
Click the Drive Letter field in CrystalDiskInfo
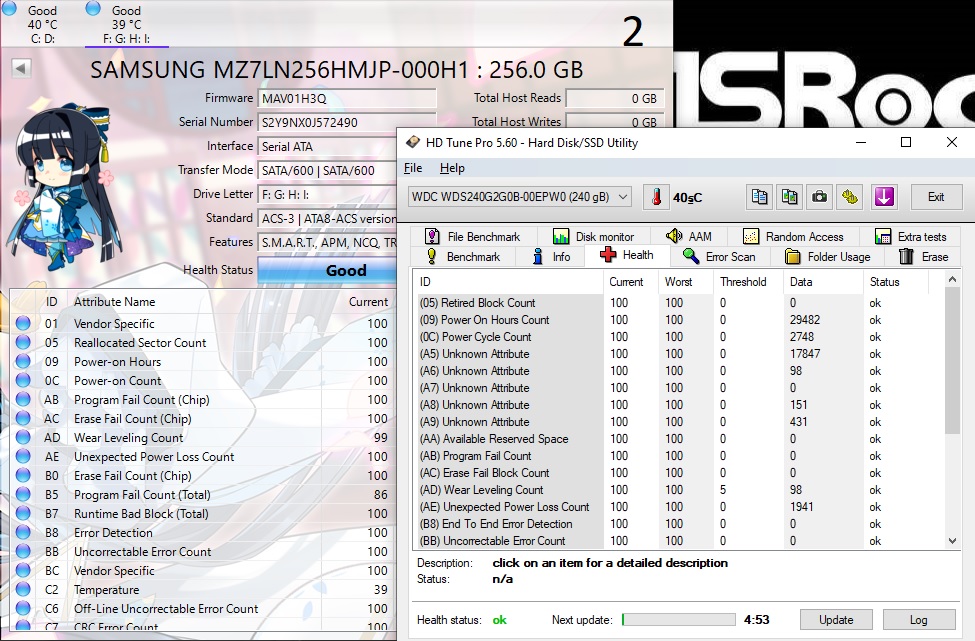click(x=327, y=195)
